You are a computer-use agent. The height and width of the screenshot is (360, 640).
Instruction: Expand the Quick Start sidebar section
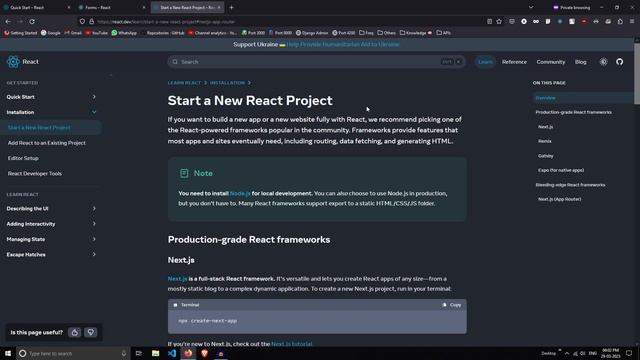(94, 97)
